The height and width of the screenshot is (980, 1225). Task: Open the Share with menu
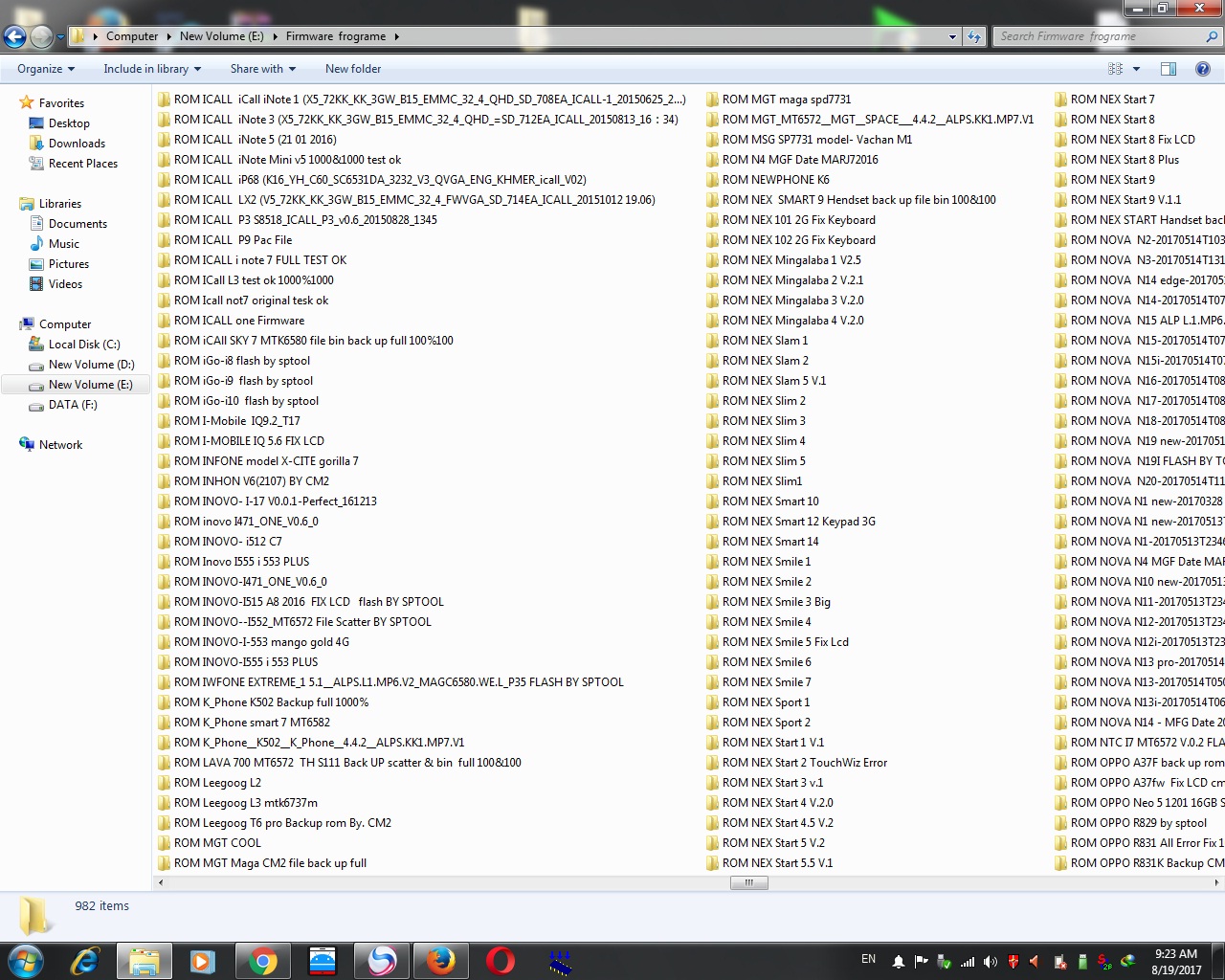coord(263,69)
